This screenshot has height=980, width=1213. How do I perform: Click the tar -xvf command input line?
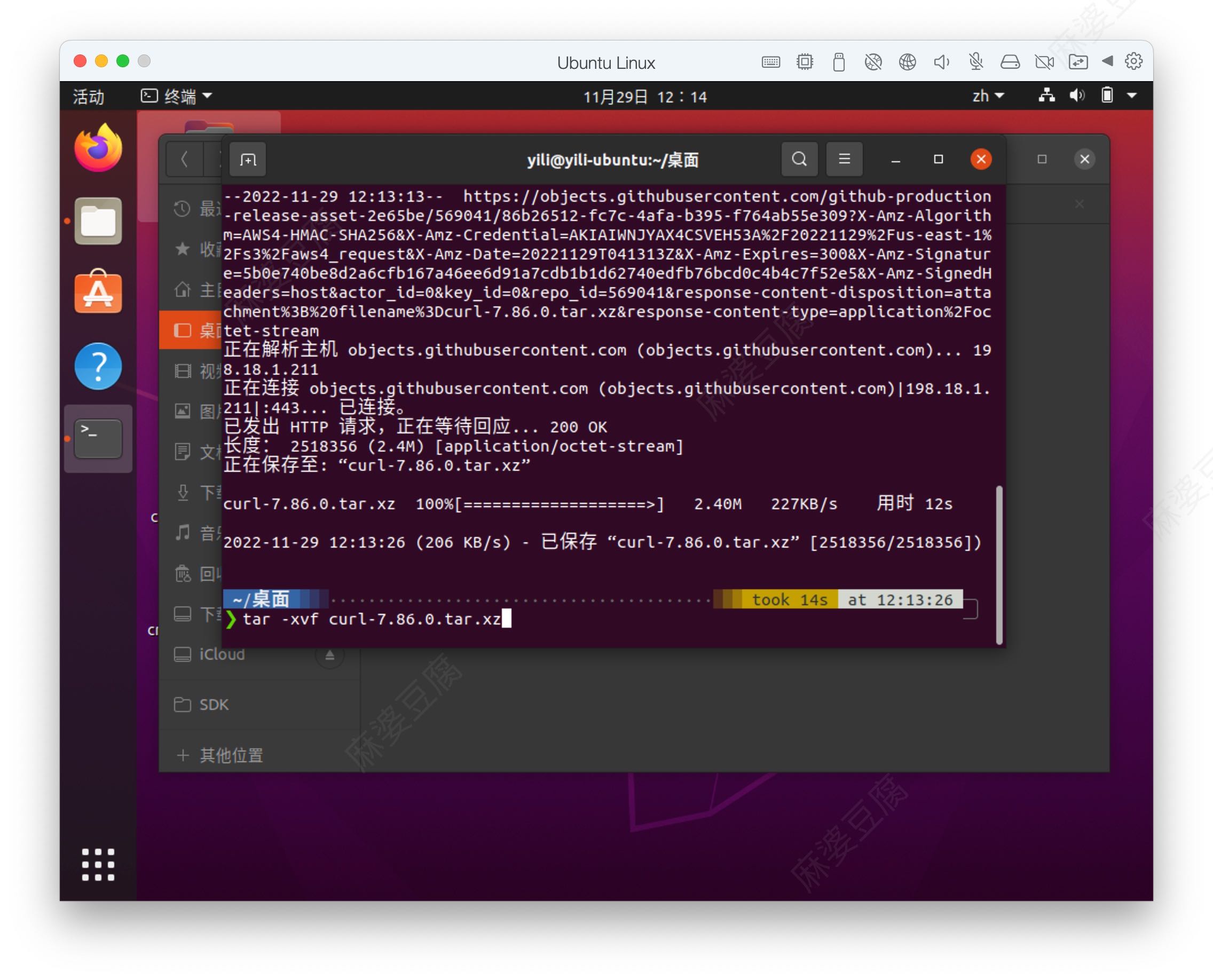click(x=371, y=619)
